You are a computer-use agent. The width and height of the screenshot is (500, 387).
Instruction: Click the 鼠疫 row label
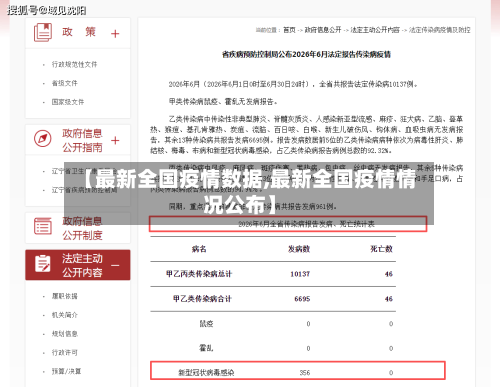tap(206, 324)
